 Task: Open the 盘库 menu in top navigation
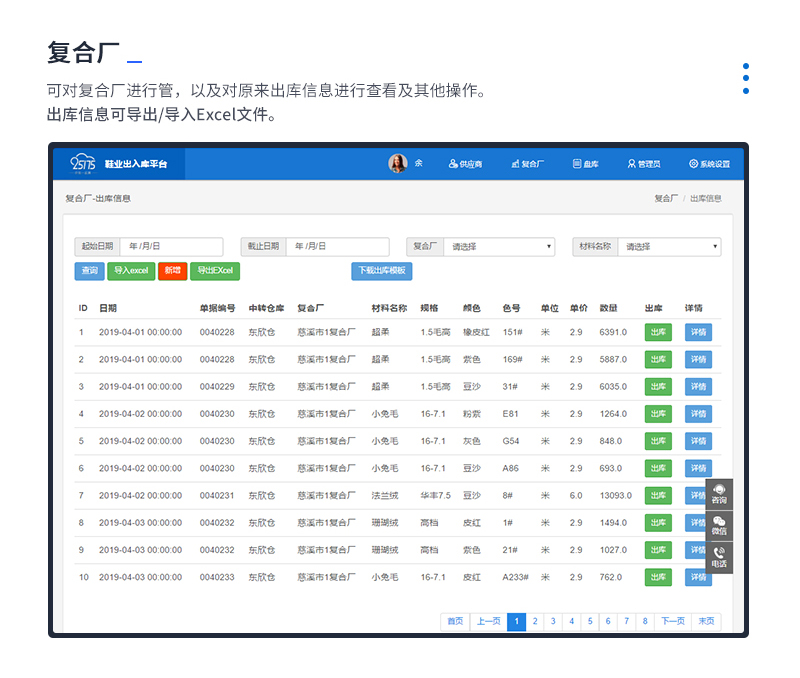click(585, 164)
